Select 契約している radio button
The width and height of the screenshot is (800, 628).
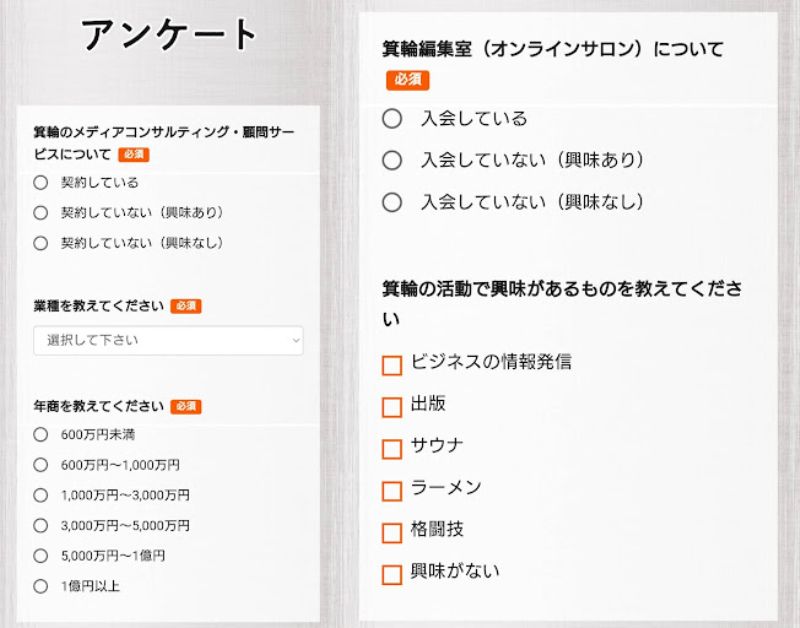tap(41, 183)
